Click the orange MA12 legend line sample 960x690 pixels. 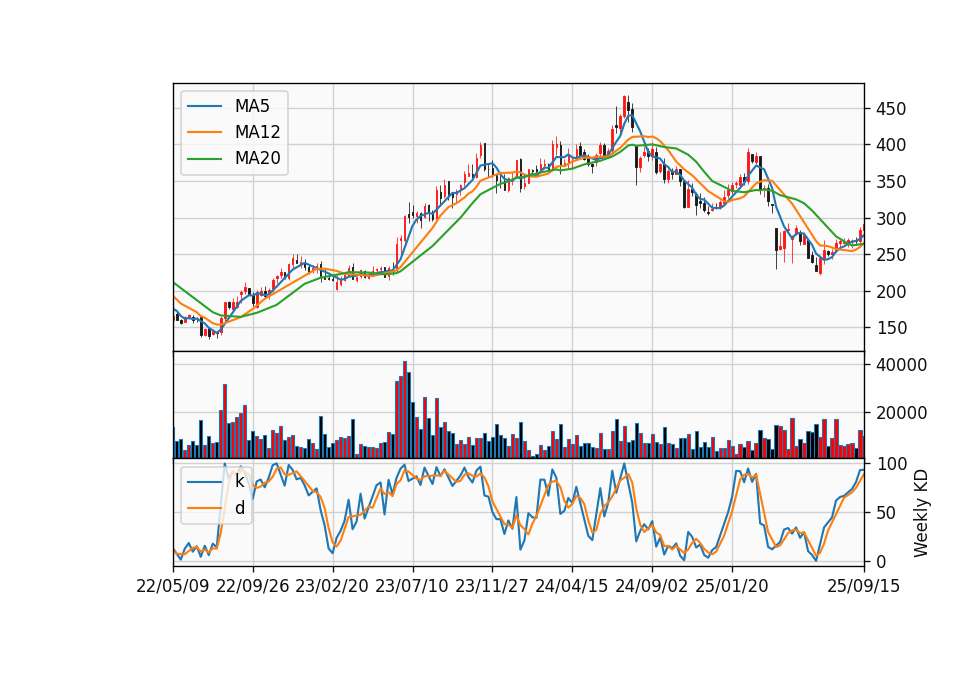(204, 132)
